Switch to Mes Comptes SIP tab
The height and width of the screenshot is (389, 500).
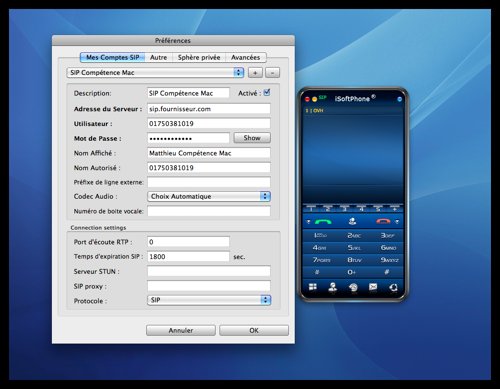(113, 57)
